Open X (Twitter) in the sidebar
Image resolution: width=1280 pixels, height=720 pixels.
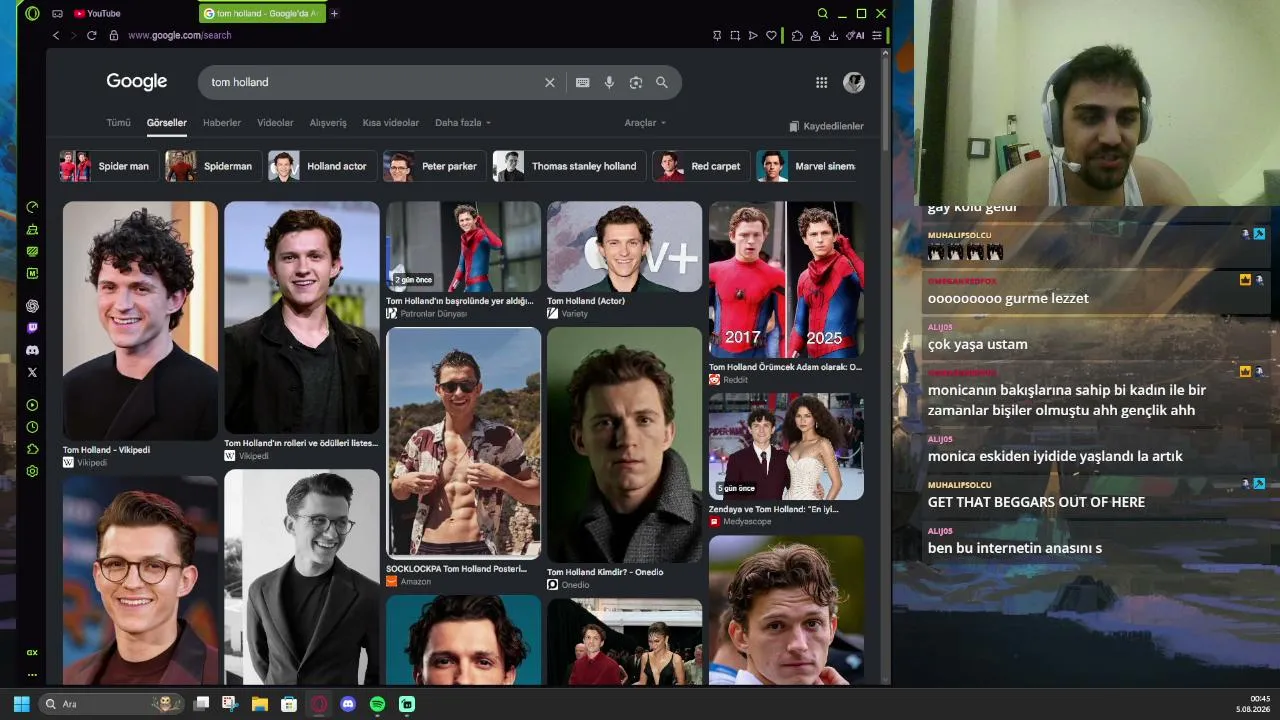(32, 372)
